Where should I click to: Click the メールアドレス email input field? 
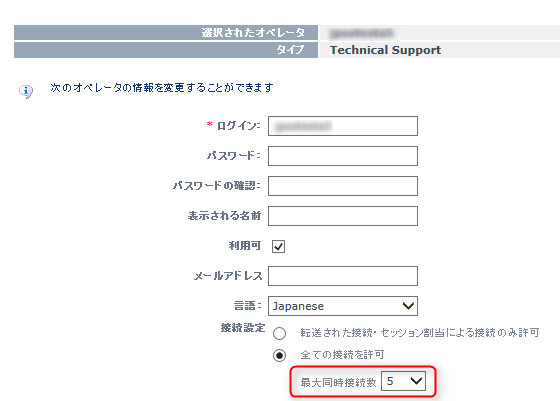click(343, 276)
